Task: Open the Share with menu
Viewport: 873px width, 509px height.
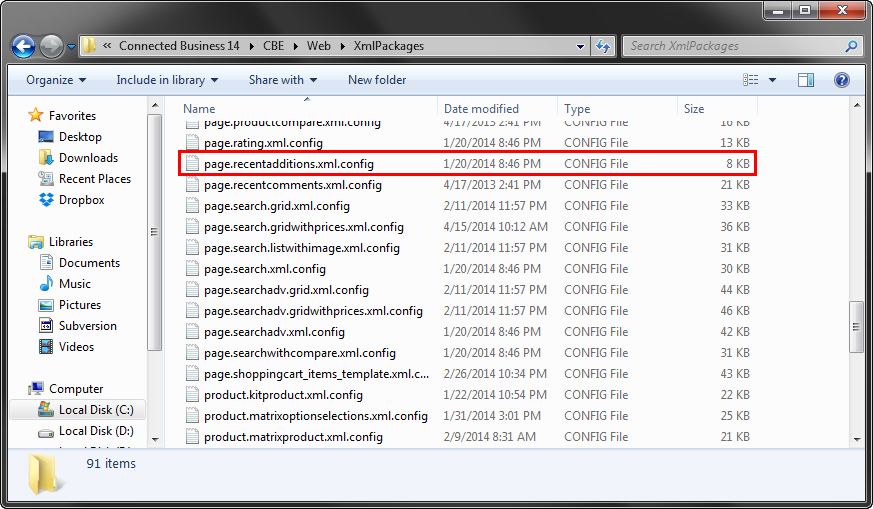Action: pyautogui.click(x=283, y=80)
